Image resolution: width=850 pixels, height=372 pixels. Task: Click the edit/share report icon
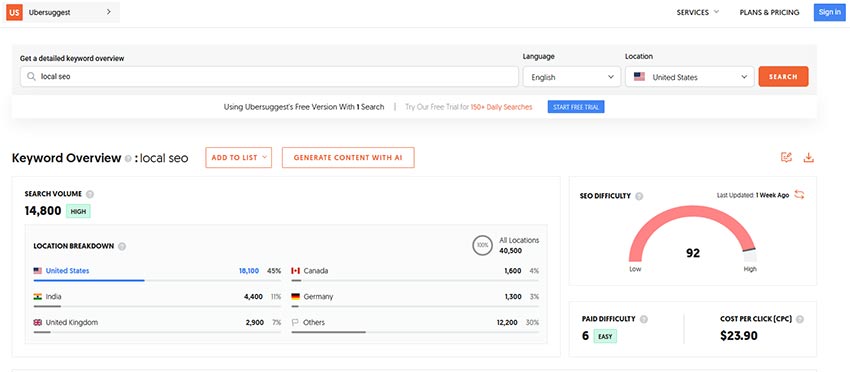pos(786,157)
